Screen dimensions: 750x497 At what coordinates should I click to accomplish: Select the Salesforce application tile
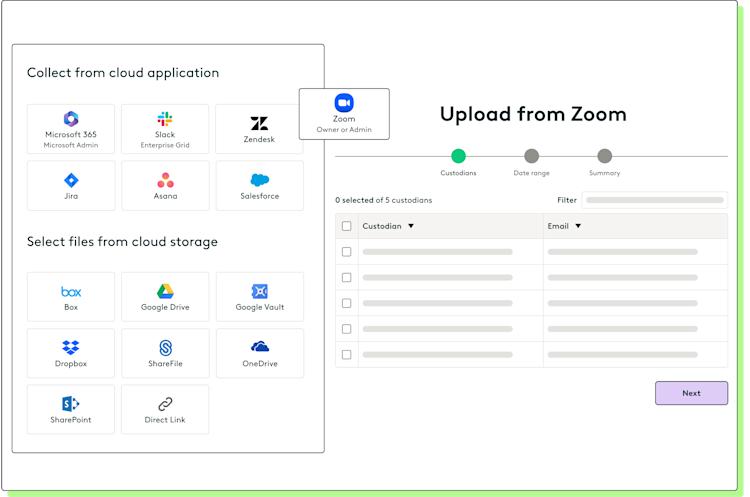[x=259, y=186]
